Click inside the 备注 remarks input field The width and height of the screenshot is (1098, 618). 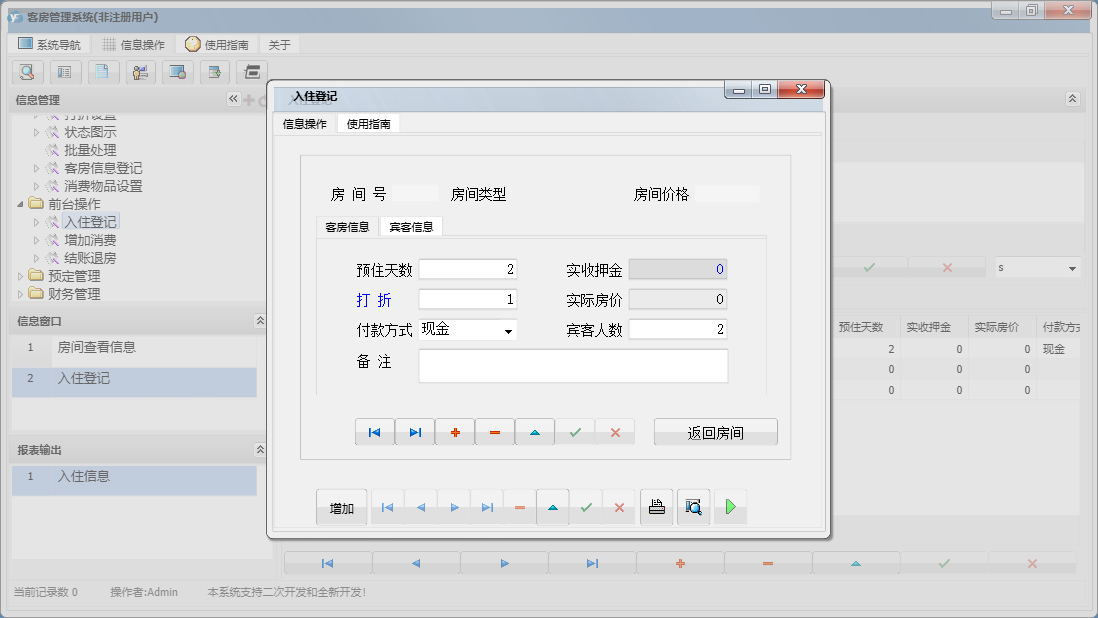573,366
